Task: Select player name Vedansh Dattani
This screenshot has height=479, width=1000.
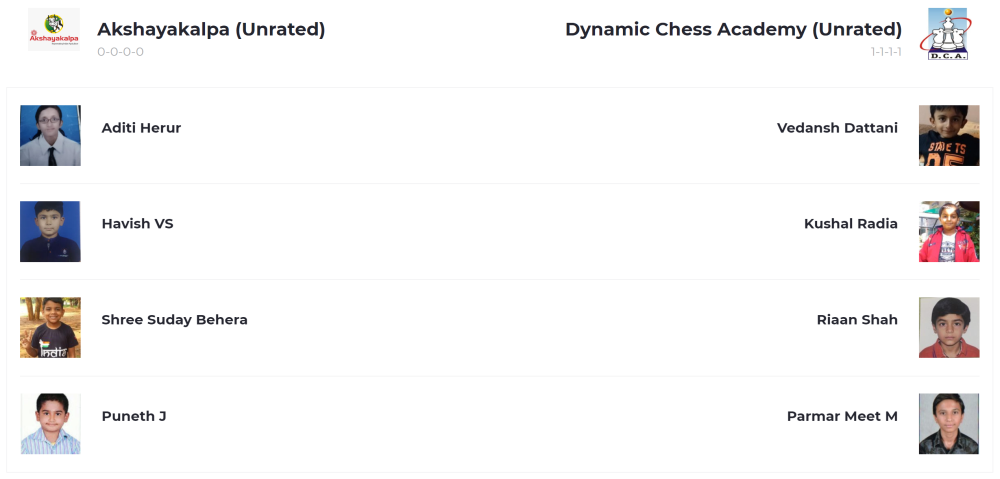Action: pyautogui.click(x=837, y=128)
